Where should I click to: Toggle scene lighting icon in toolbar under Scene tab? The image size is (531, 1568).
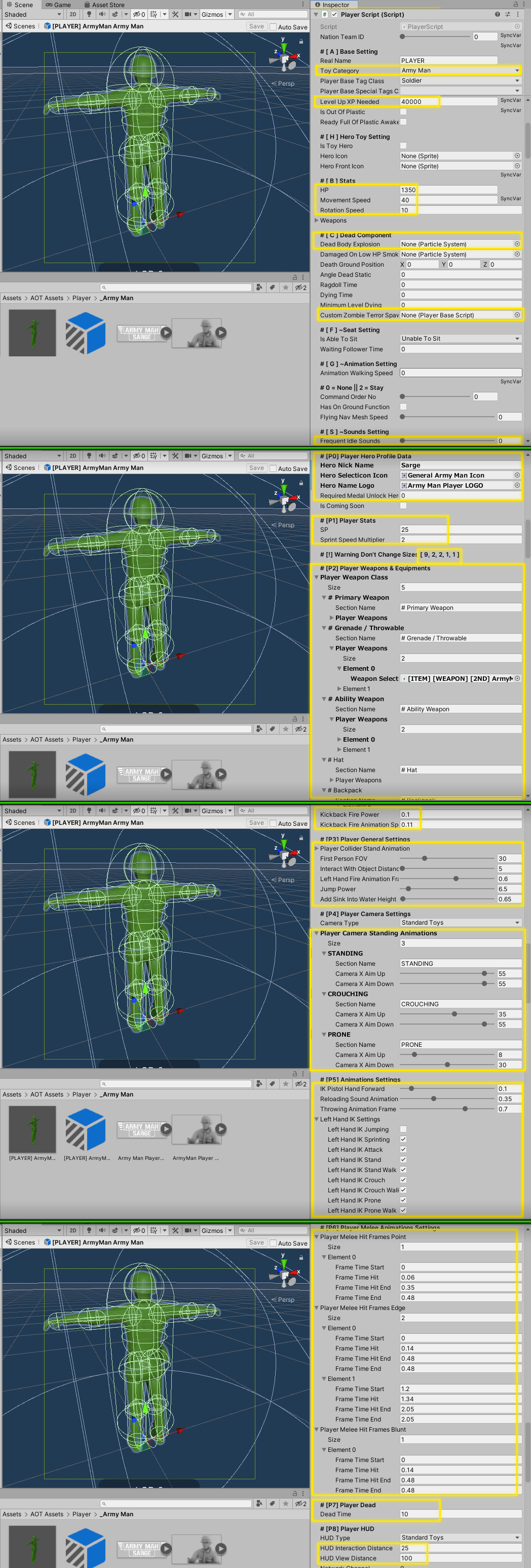(x=89, y=14)
